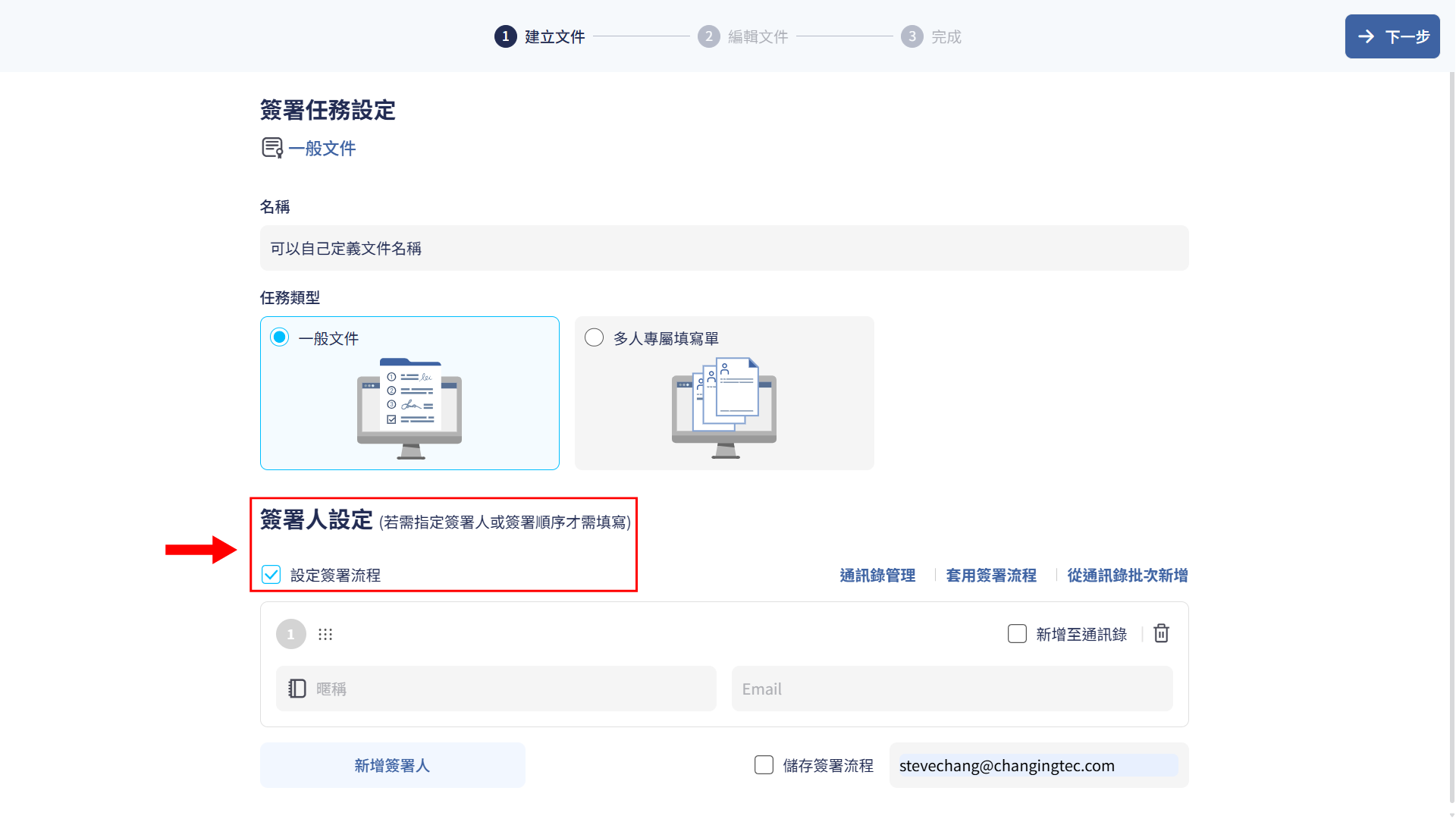
Task: Click the 新增簽署人 button
Action: pyautogui.click(x=393, y=765)
